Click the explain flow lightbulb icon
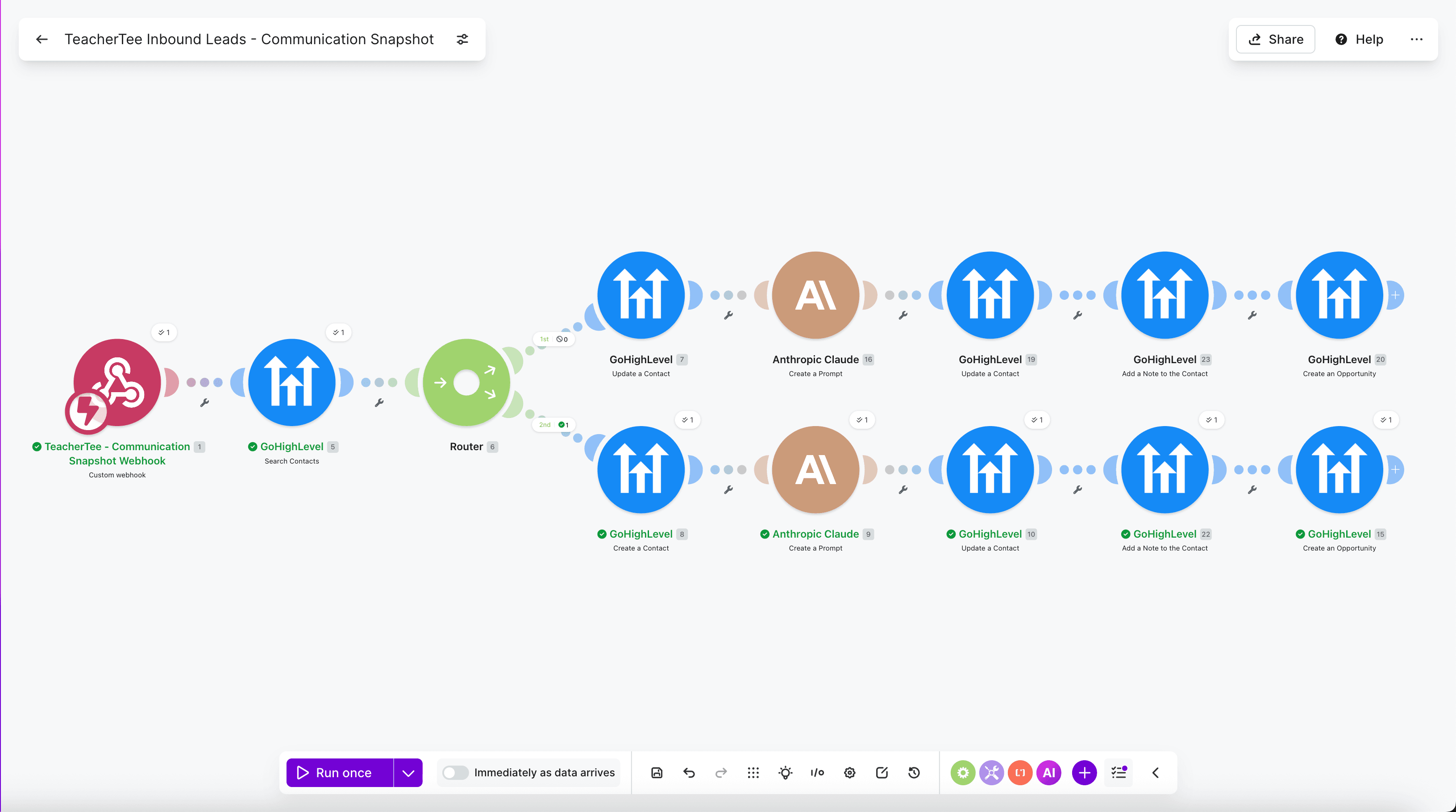This screenshot has width=1456, height=812. click(785, 772)
